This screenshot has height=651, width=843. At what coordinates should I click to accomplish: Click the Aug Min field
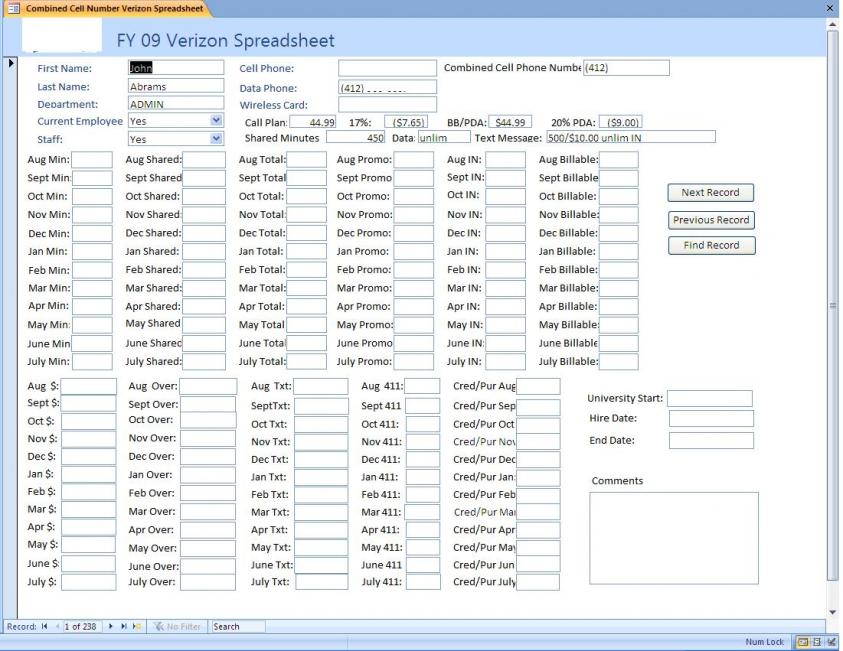click(x=92, y=160)
